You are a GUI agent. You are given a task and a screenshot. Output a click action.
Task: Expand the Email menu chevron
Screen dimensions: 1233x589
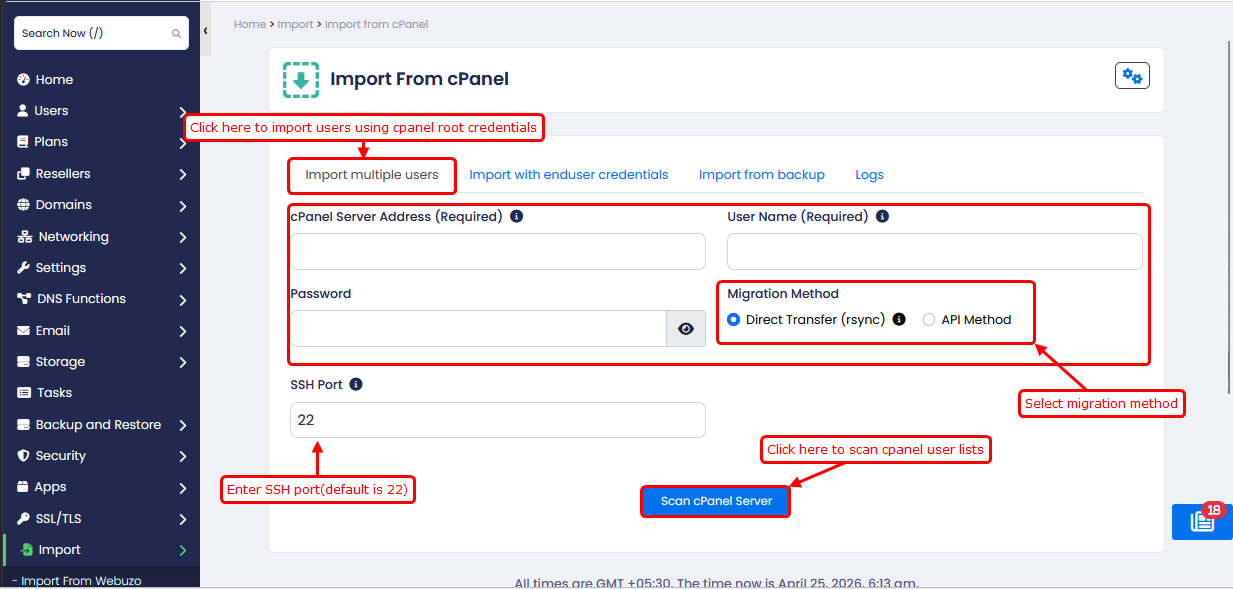(183, 332)
